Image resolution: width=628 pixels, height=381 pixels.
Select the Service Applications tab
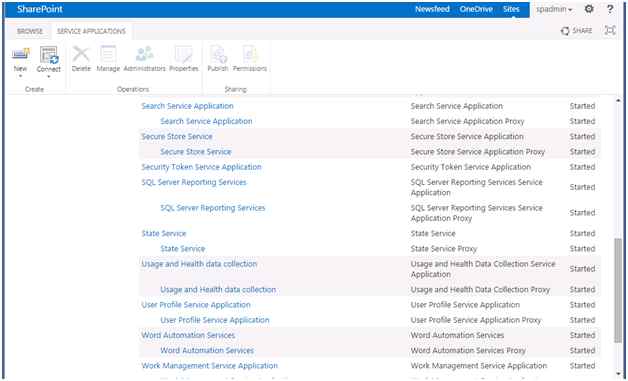91,31
